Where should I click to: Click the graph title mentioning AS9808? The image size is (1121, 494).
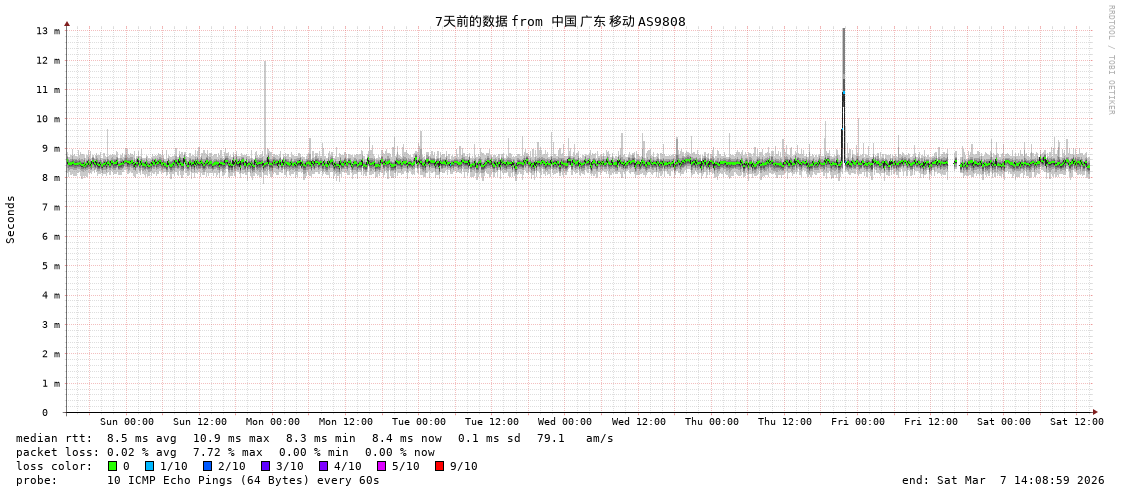pyautogui.click(x=560, y=21)
